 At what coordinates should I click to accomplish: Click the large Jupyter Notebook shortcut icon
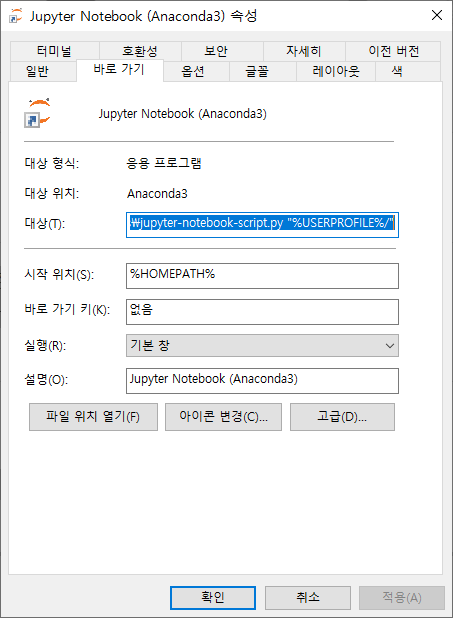(x=38, y=113)
